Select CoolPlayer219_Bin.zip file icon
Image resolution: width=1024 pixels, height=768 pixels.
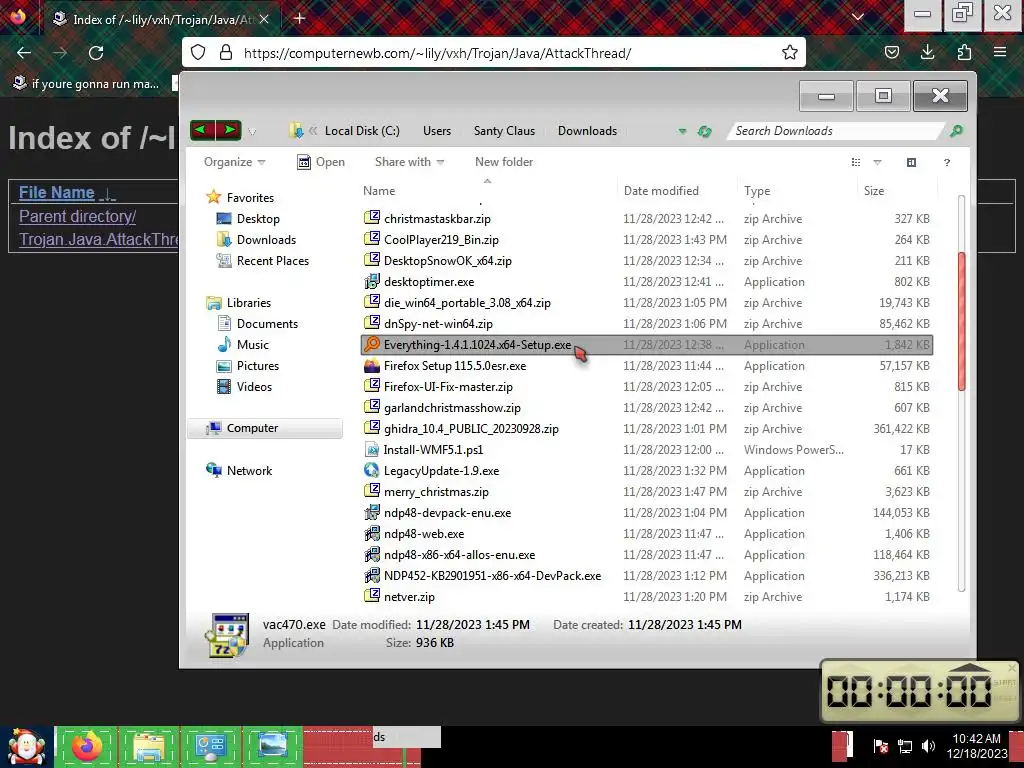(372, 238)
